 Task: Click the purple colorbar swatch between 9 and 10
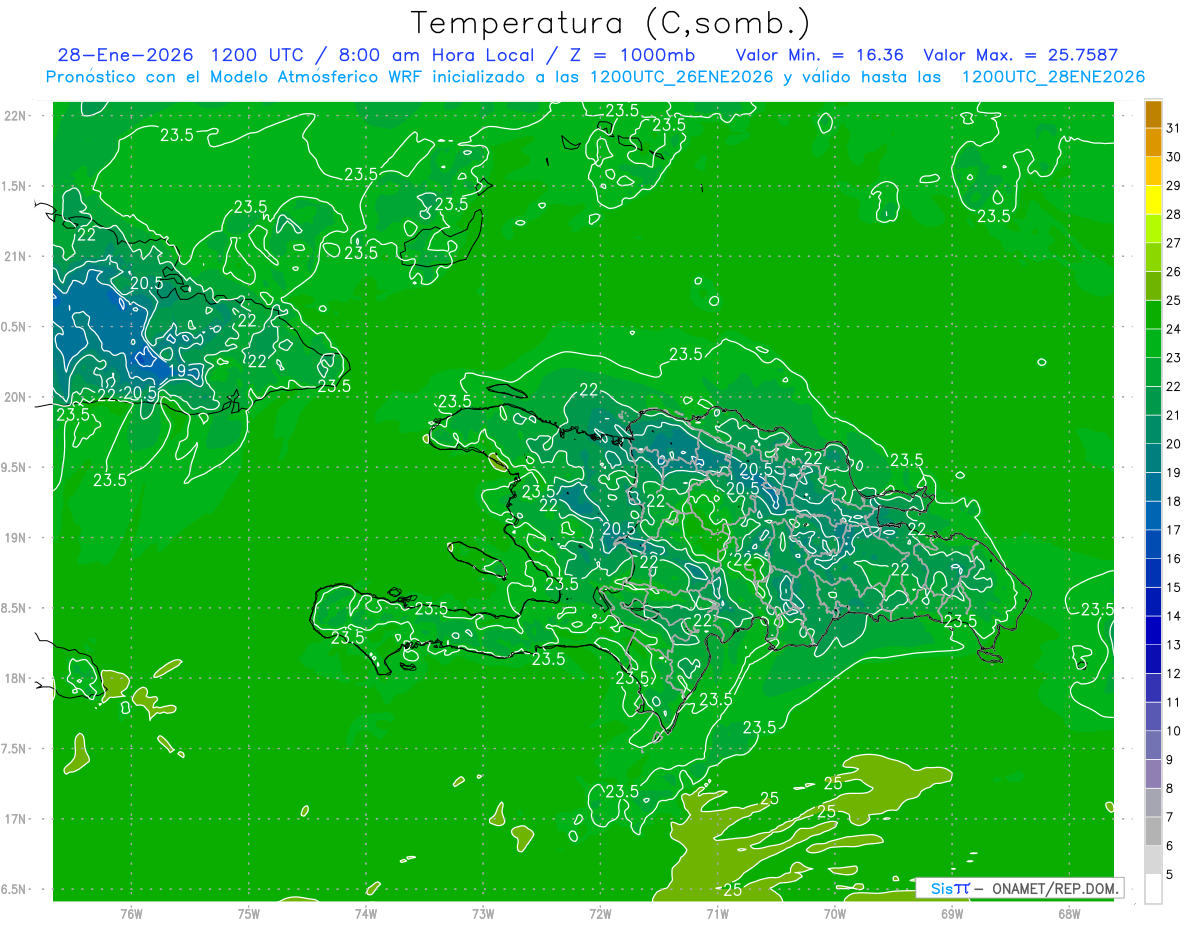pos(1153,745)
